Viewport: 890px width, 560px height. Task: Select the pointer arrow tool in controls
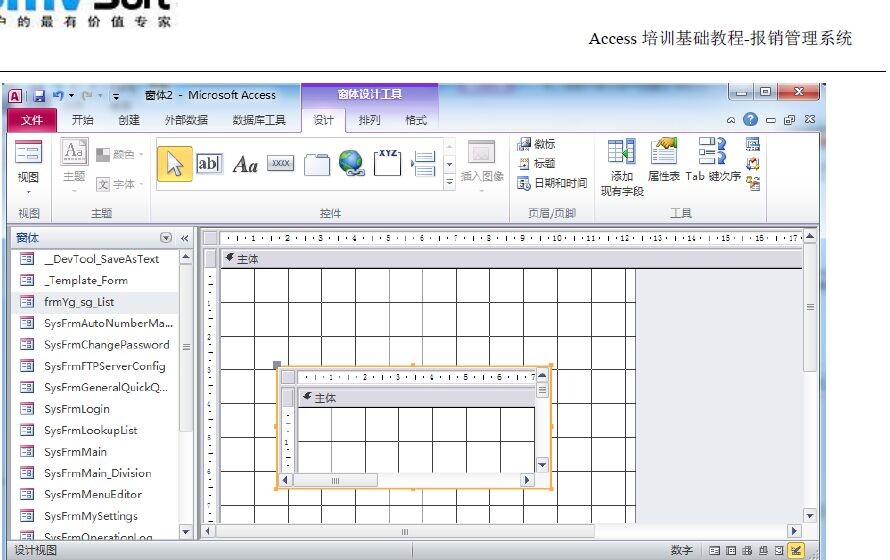(175, 164)
